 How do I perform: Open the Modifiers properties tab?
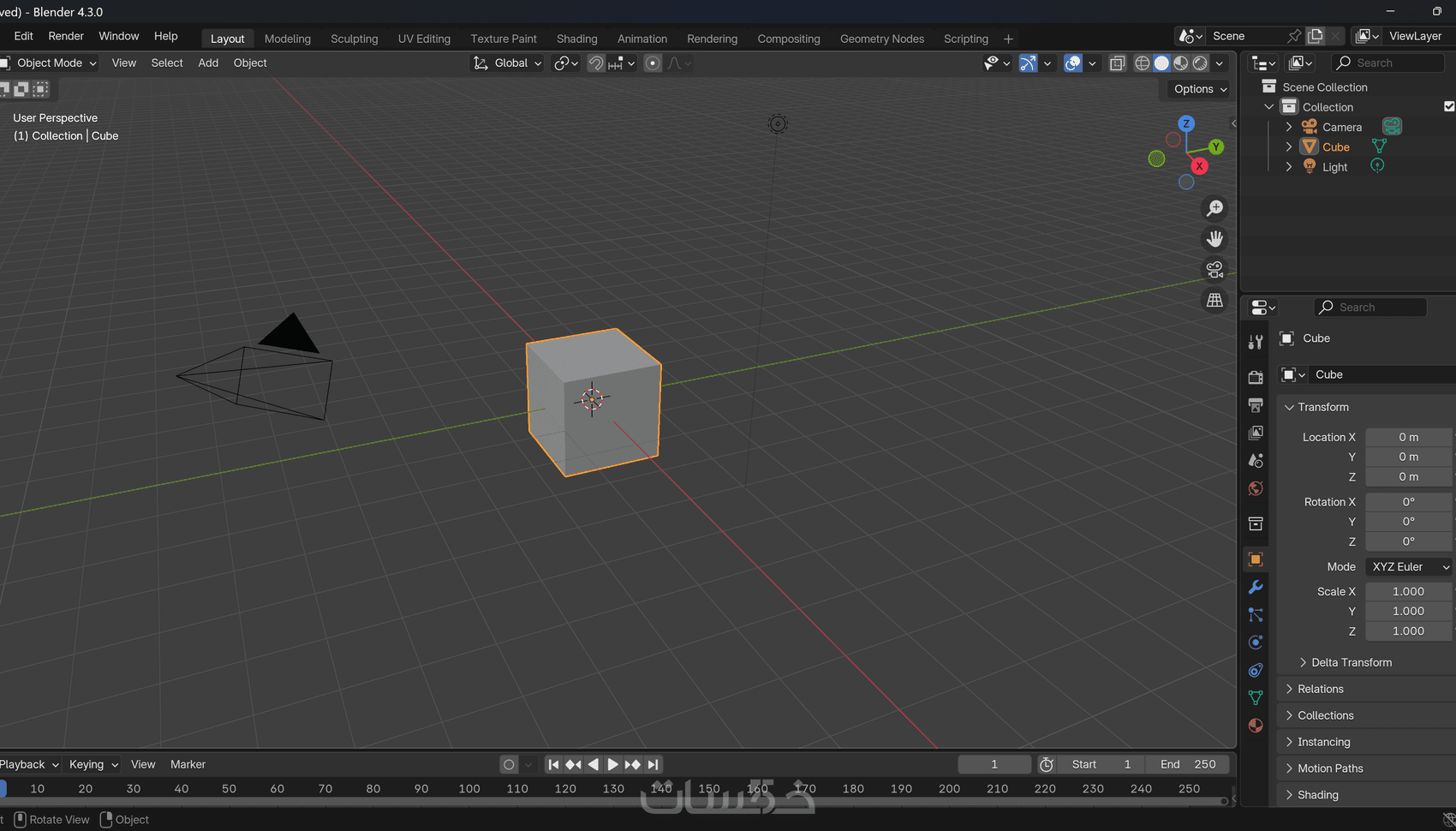(x=1256, y=587)
